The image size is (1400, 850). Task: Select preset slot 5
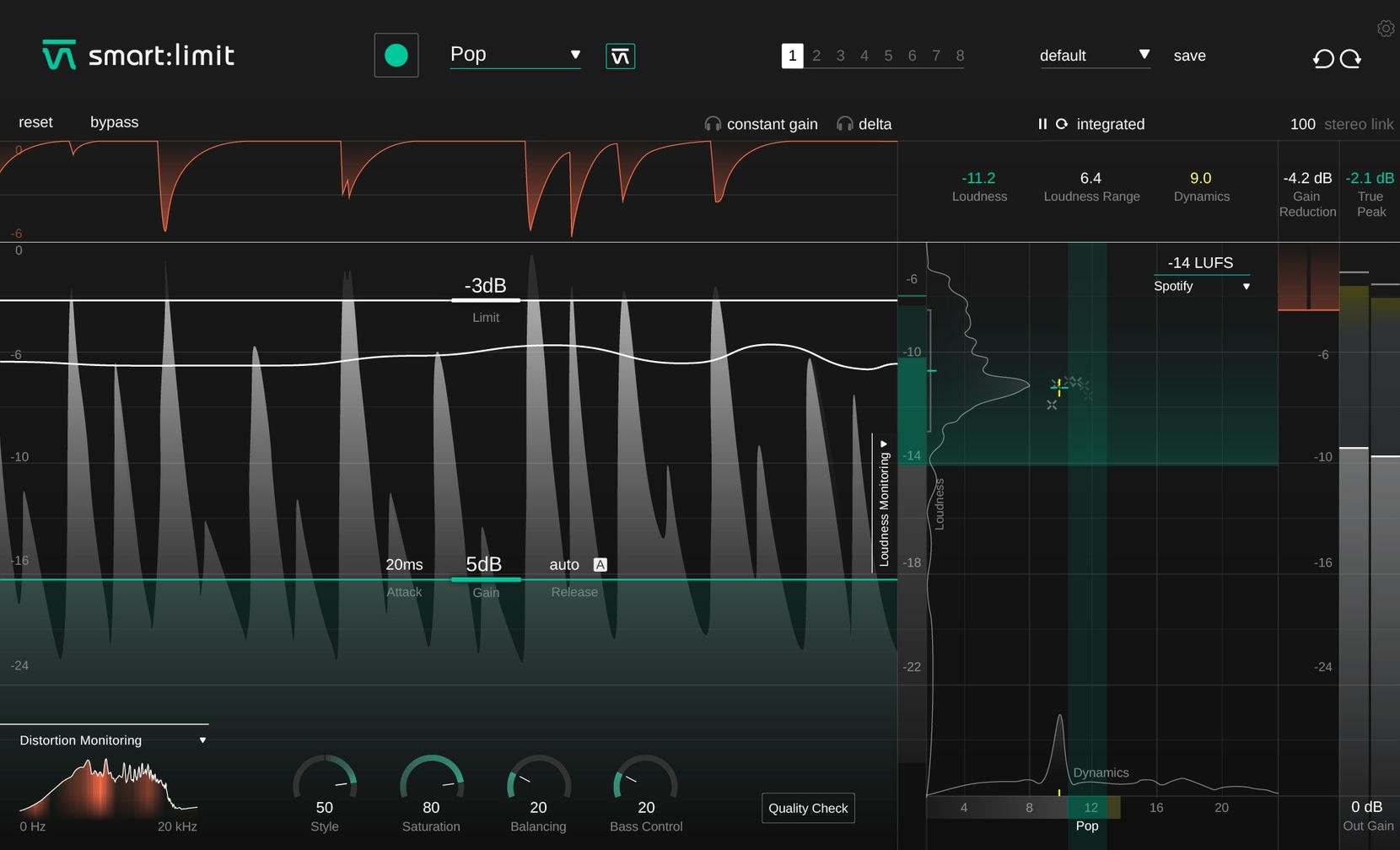[887, 56]
